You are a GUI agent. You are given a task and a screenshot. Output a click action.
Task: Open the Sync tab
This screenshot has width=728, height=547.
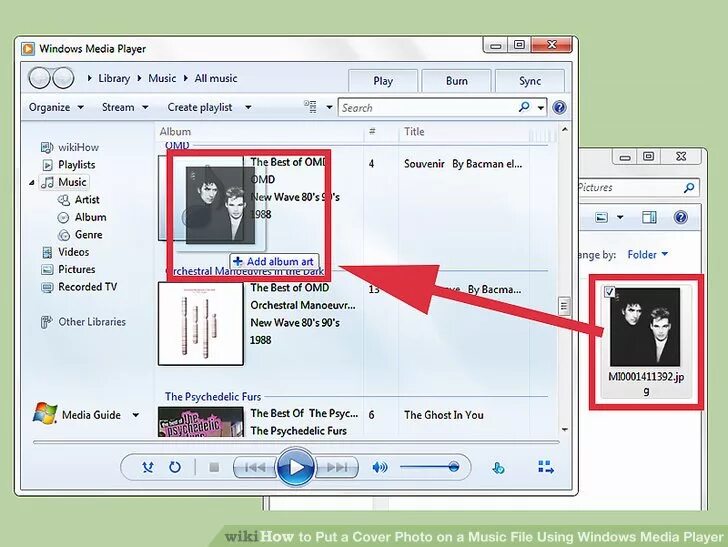[530, 81]
